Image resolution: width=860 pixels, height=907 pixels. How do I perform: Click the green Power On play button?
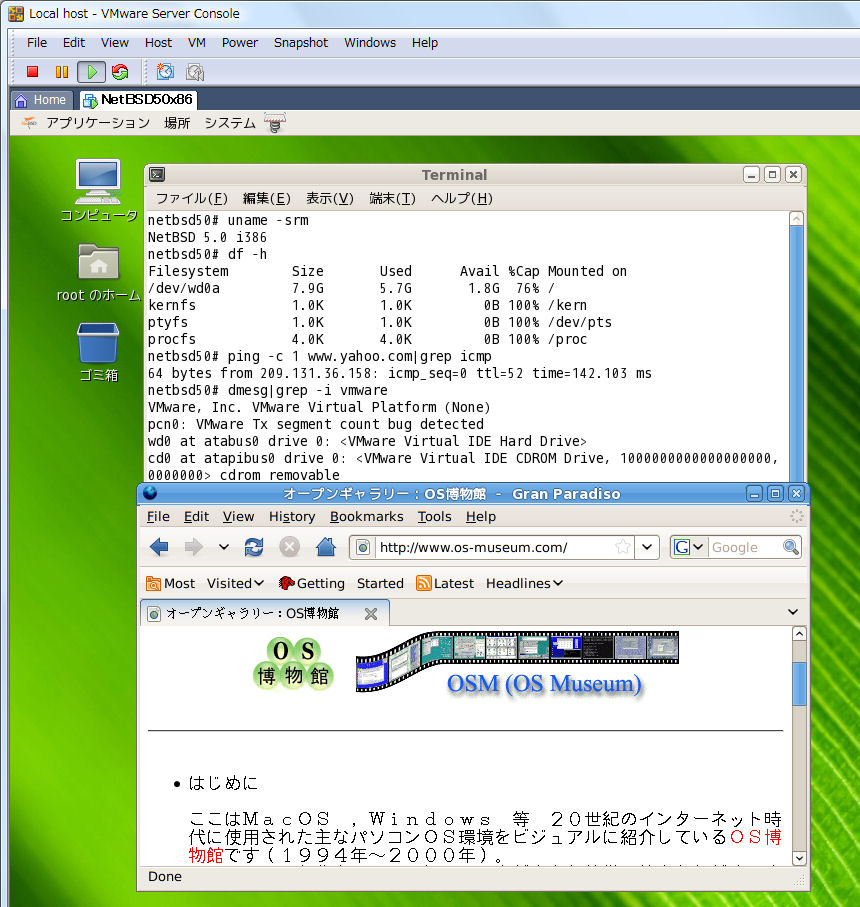coord(91,72)
